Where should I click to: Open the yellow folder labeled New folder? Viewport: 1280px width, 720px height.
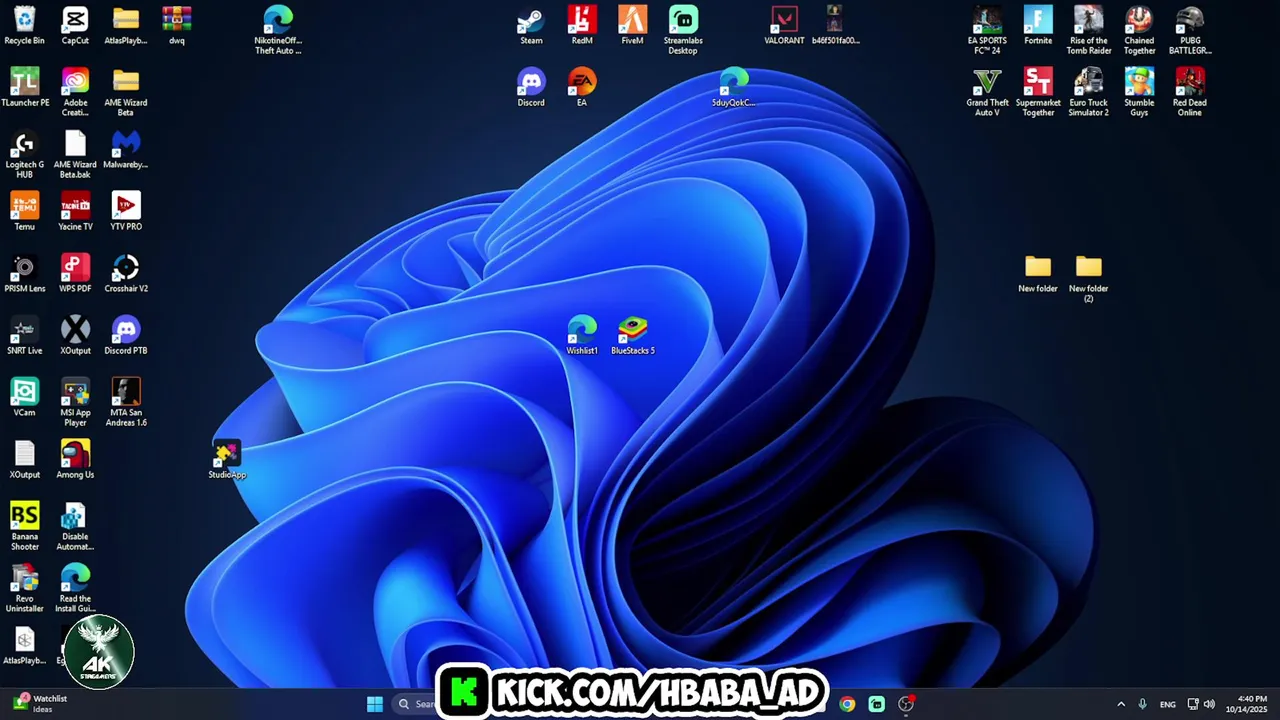point(1038,274)
